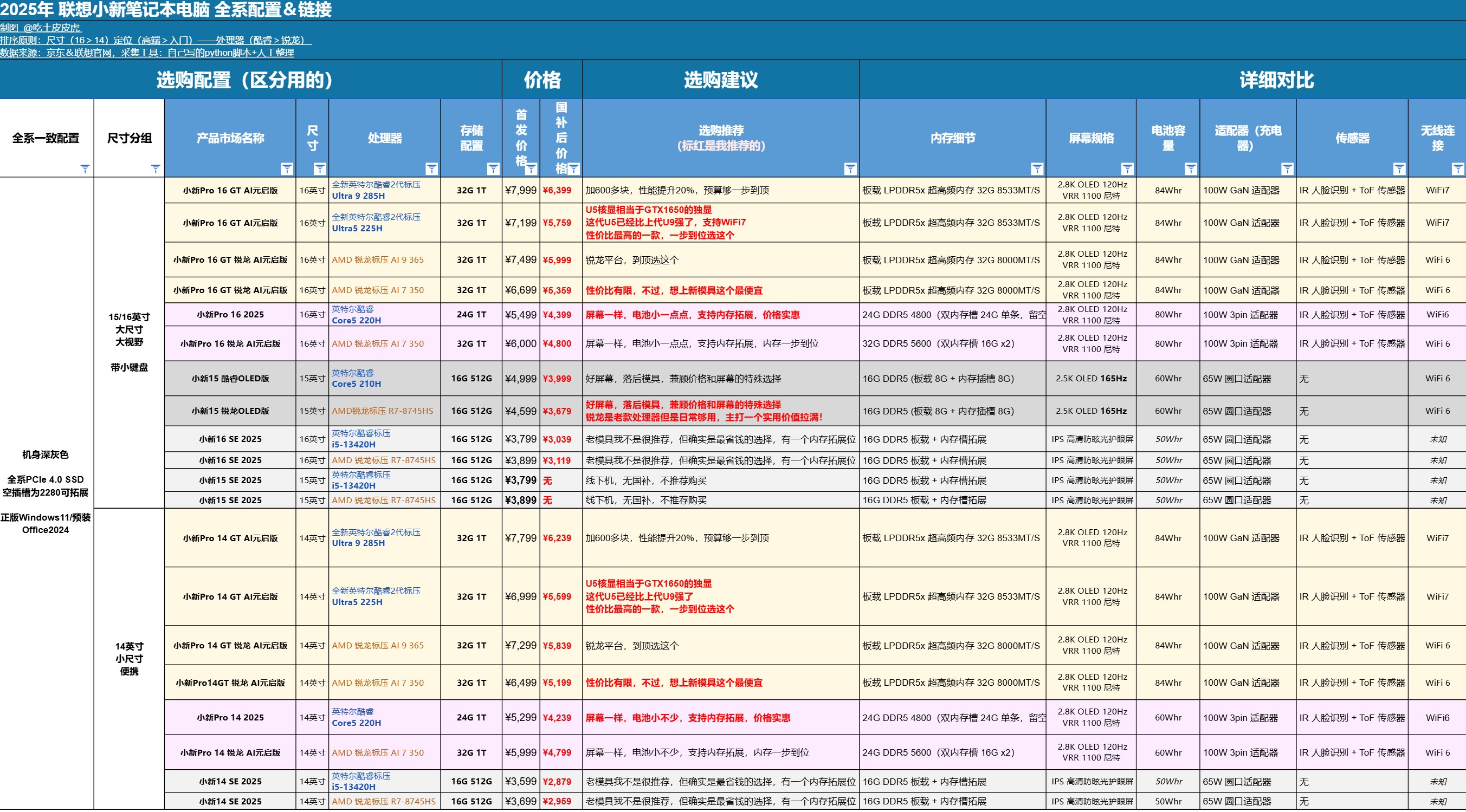
Task: Open filter dropdown for 适配器（充电器） column
Action: click(x=1287, y=169)
